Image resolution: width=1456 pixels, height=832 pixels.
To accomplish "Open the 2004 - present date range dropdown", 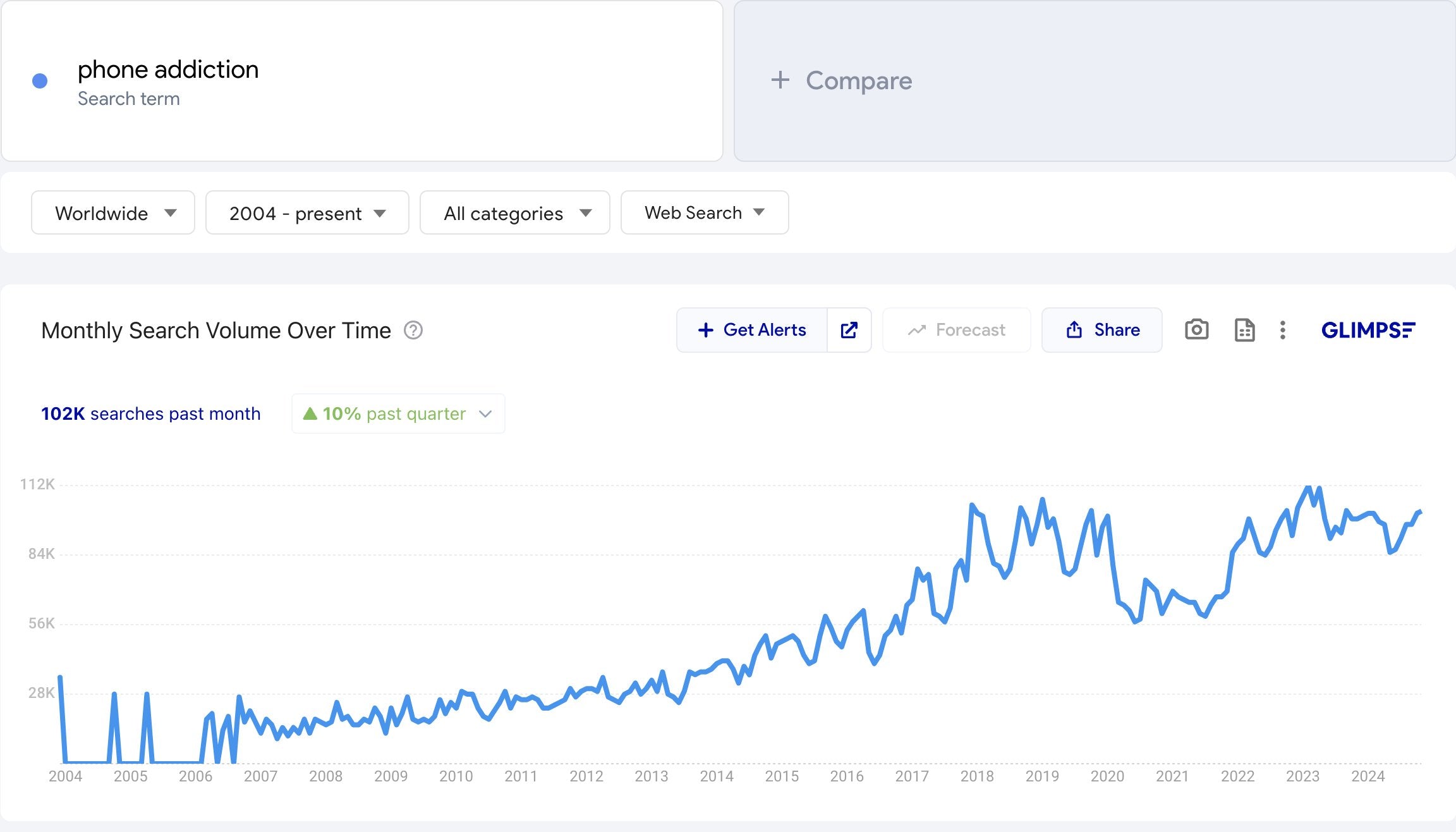I will [x=307, y=213].
